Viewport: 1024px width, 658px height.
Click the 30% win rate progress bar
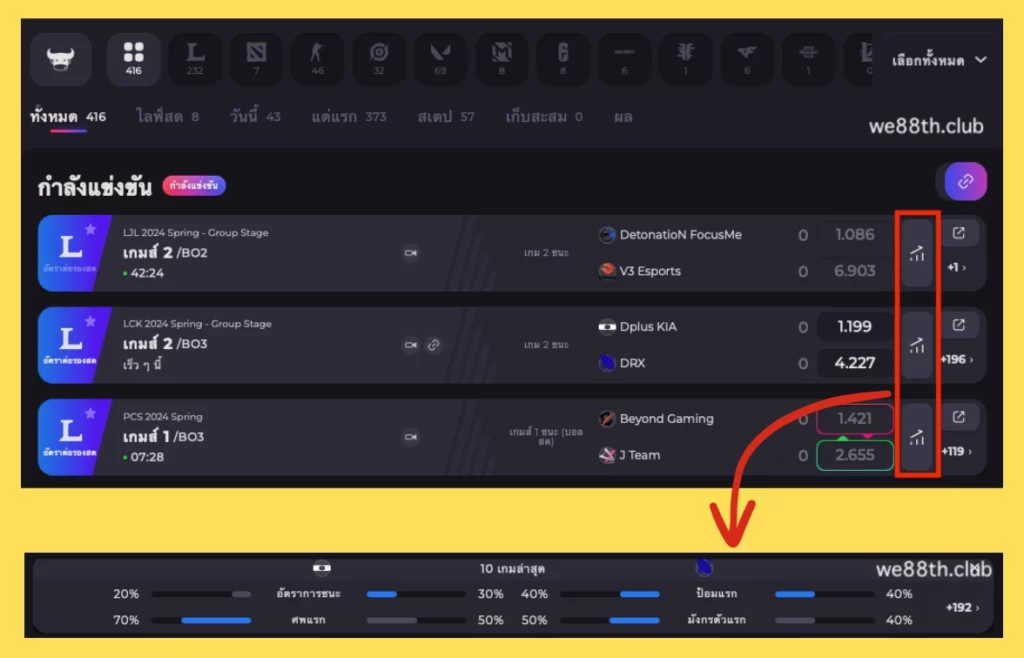(416, 594)
